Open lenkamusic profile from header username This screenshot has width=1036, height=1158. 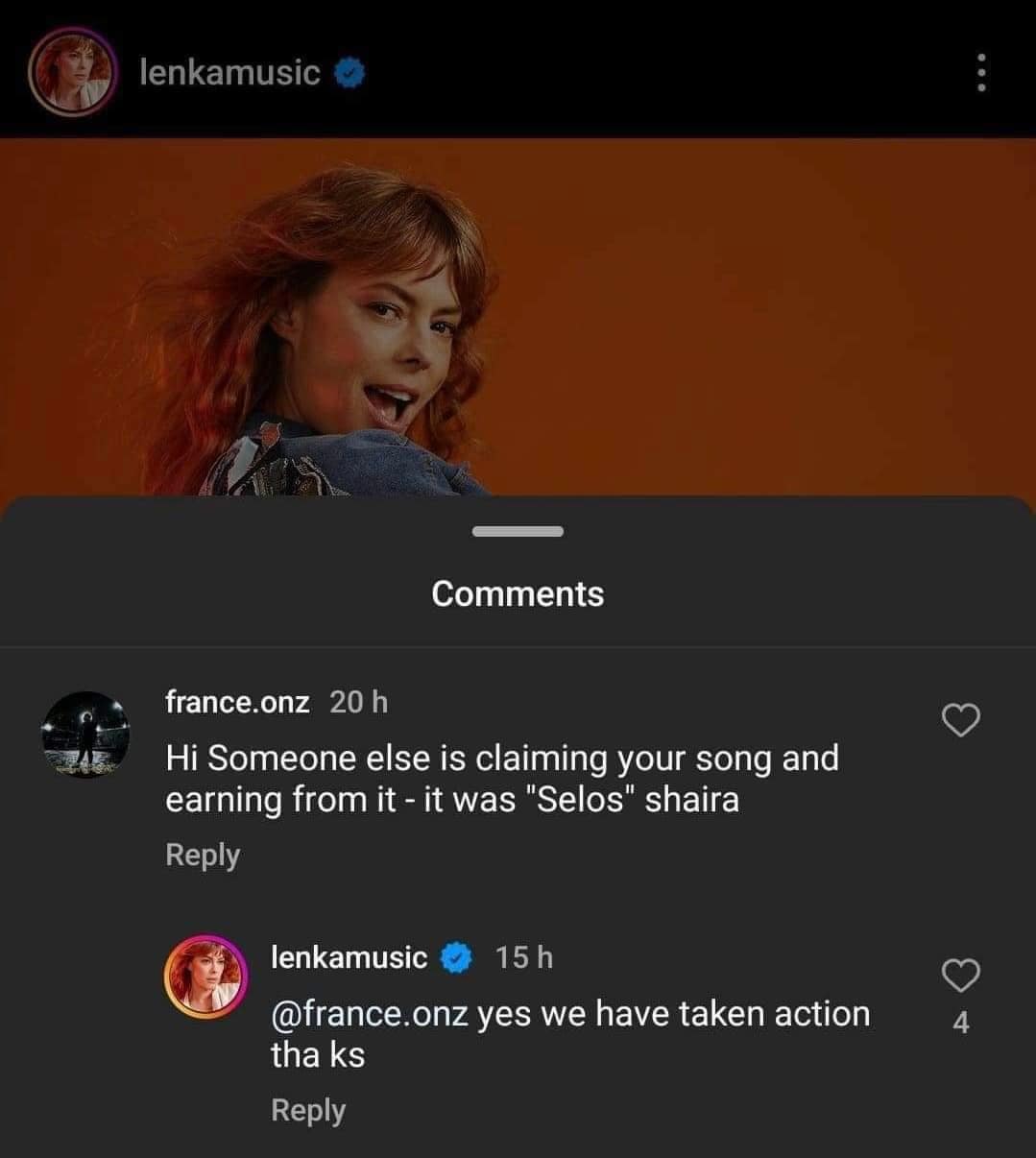(229, 72)
